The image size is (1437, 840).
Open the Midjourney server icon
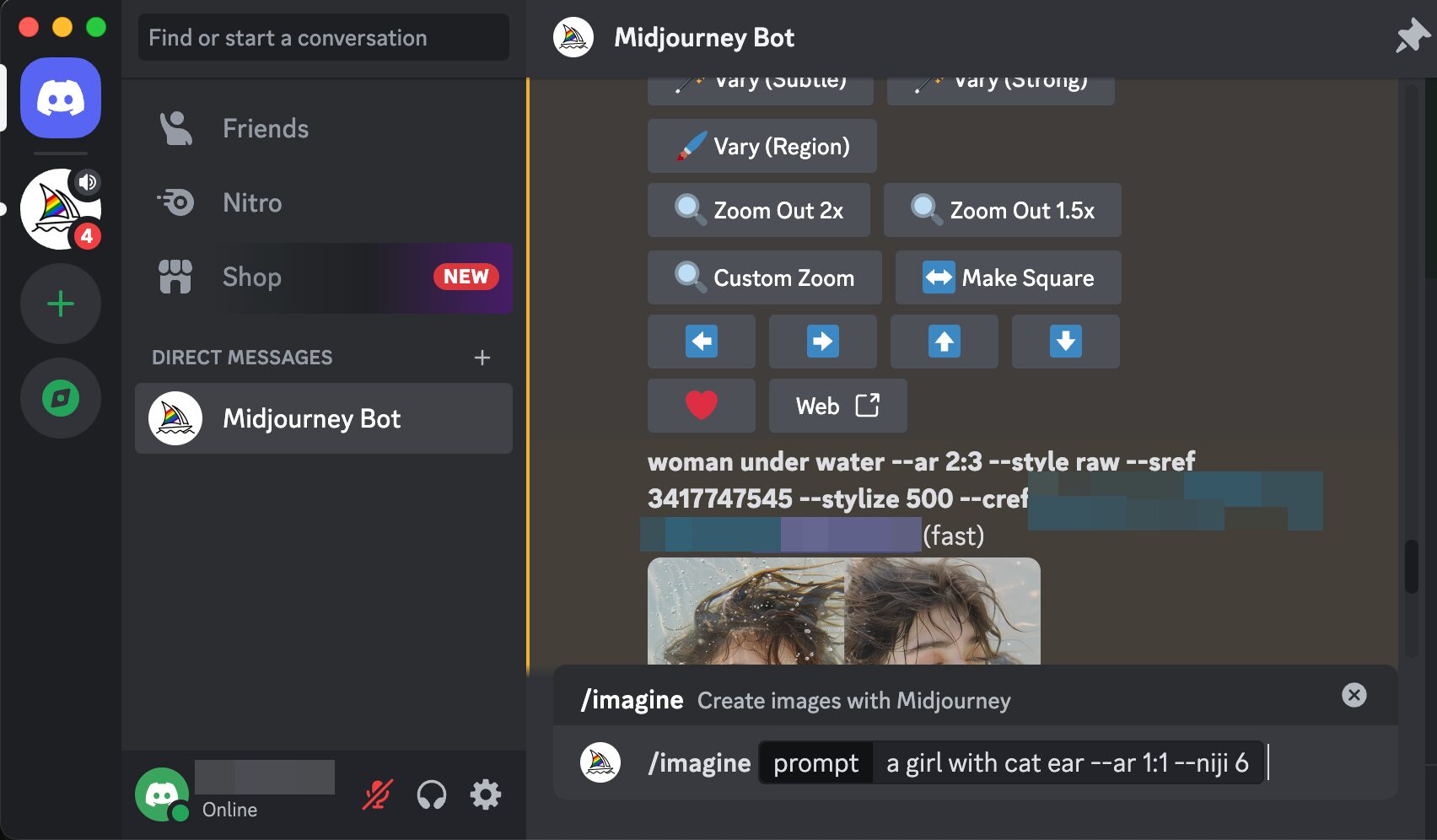[x=61, y=209]
